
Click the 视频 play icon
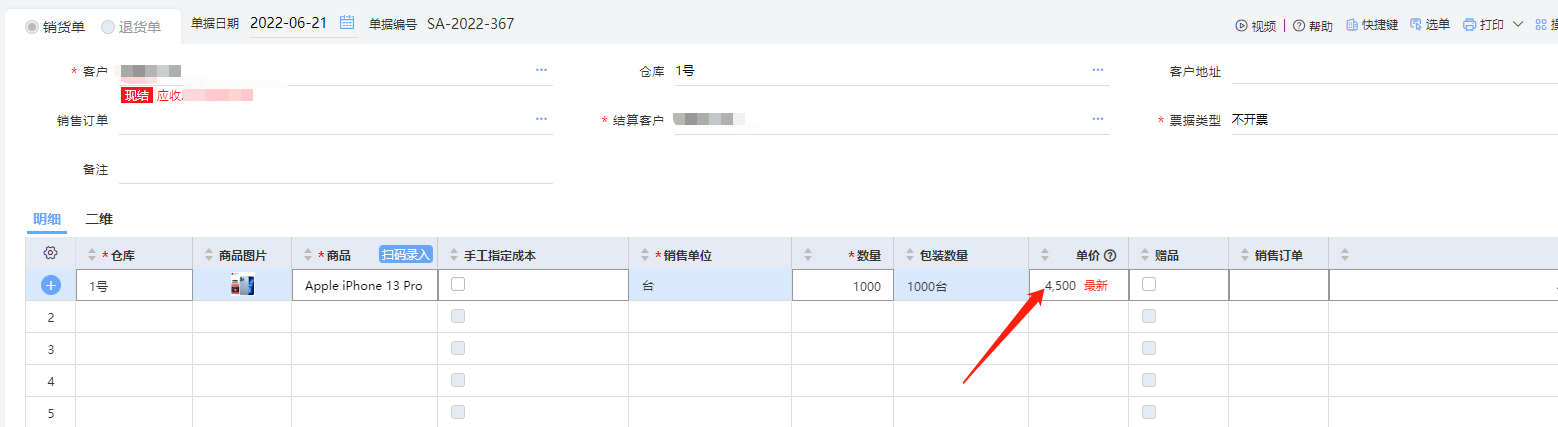pyautogui.click(x=1242, y=26)
